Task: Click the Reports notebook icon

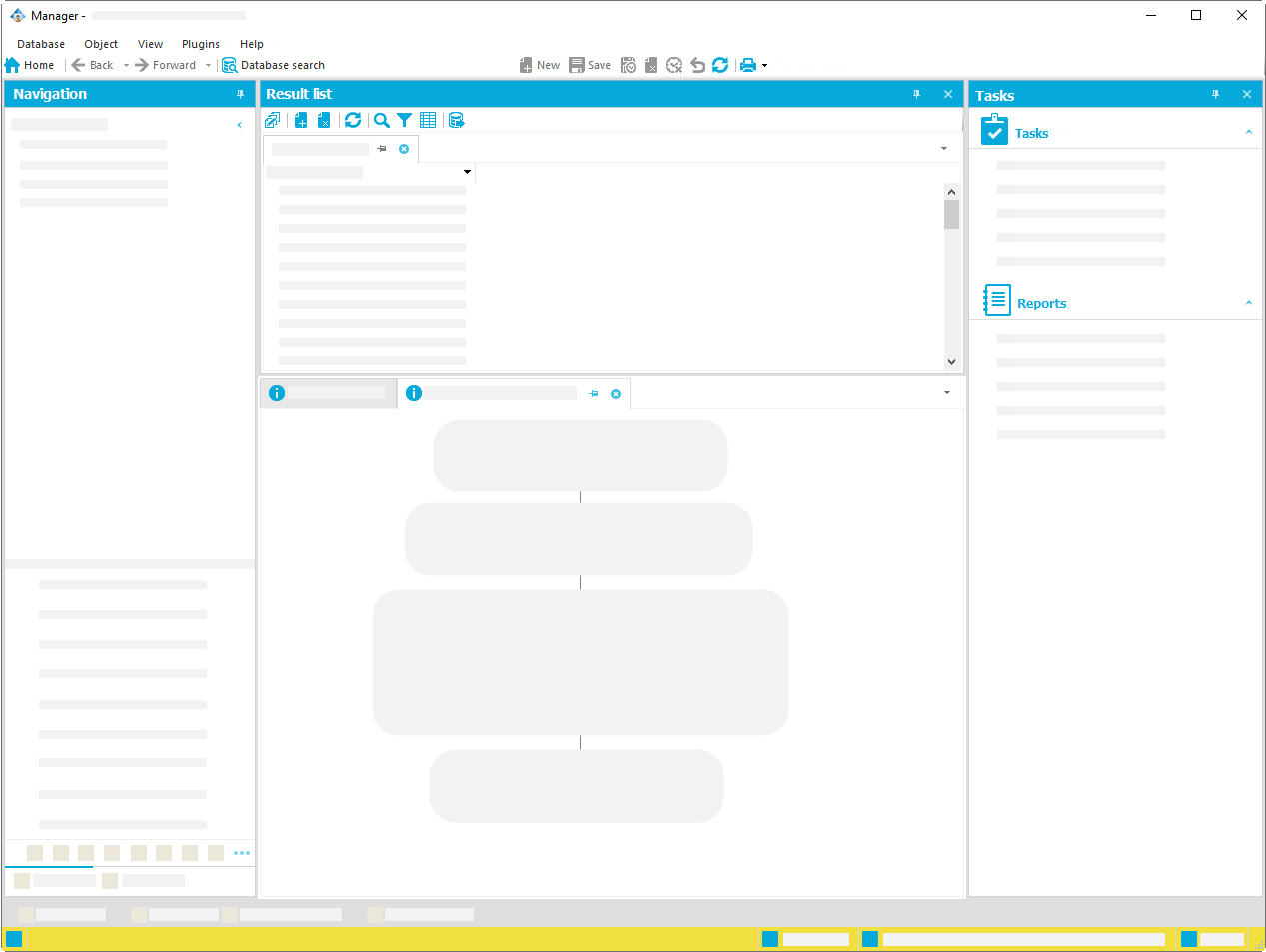Action: 996,300
